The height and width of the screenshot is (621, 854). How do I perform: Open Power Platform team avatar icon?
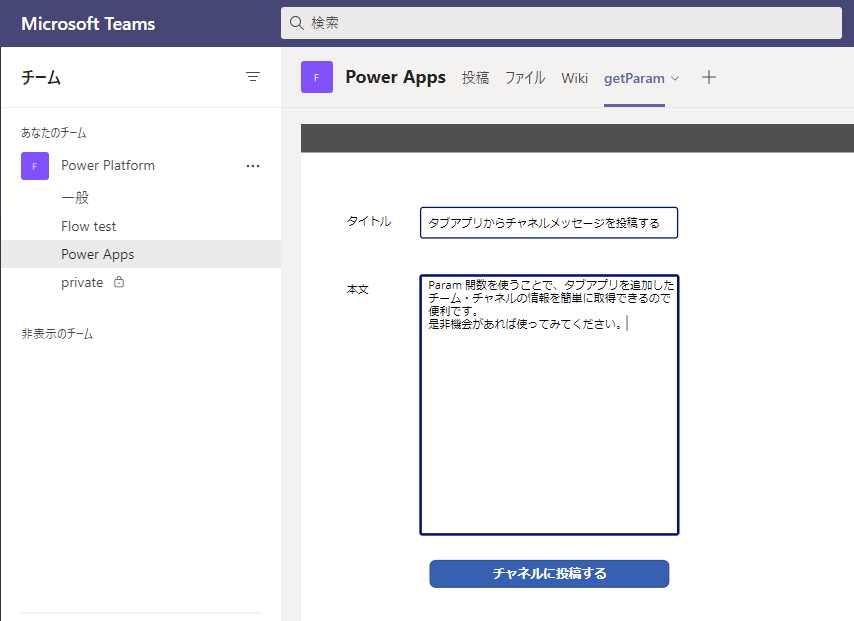35,166
